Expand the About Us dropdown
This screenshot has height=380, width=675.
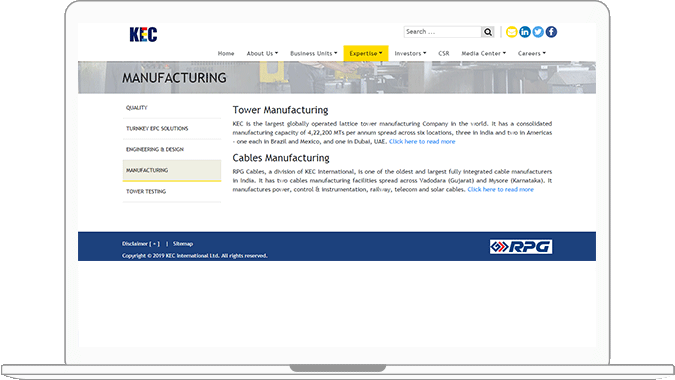[262, 53]
